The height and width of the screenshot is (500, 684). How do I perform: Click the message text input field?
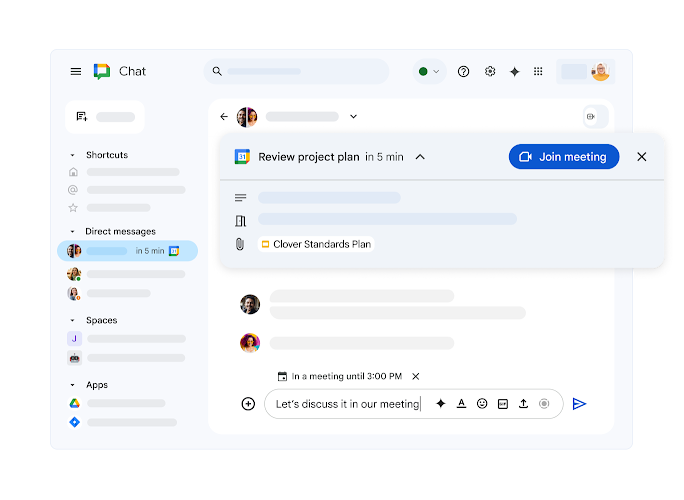(345, 404)
